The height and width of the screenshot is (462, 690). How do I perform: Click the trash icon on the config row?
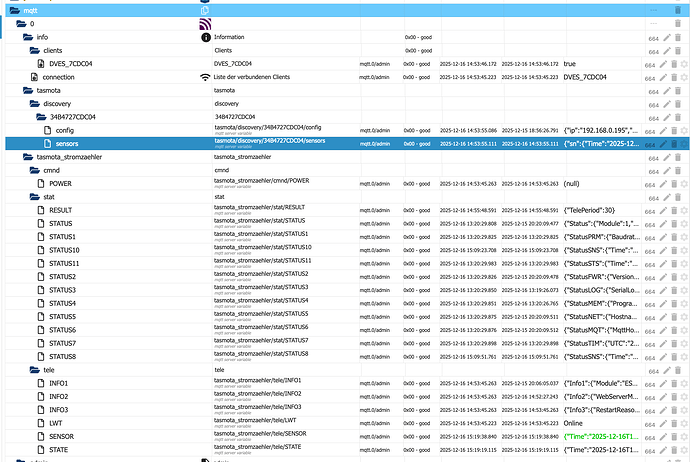point(674,130)
